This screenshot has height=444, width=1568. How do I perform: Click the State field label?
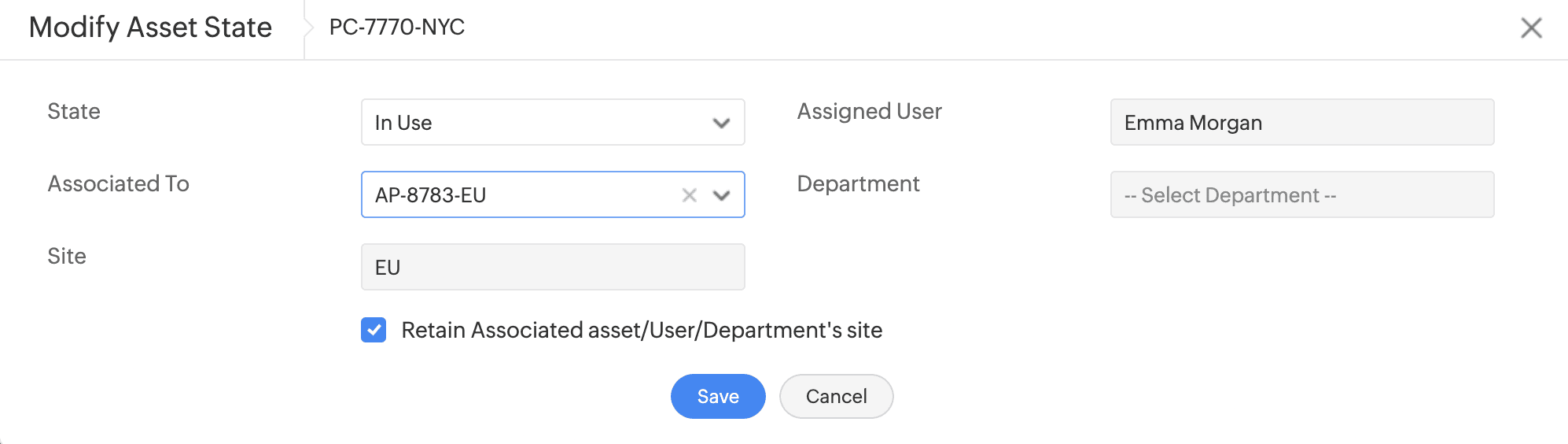pos(74,112)
